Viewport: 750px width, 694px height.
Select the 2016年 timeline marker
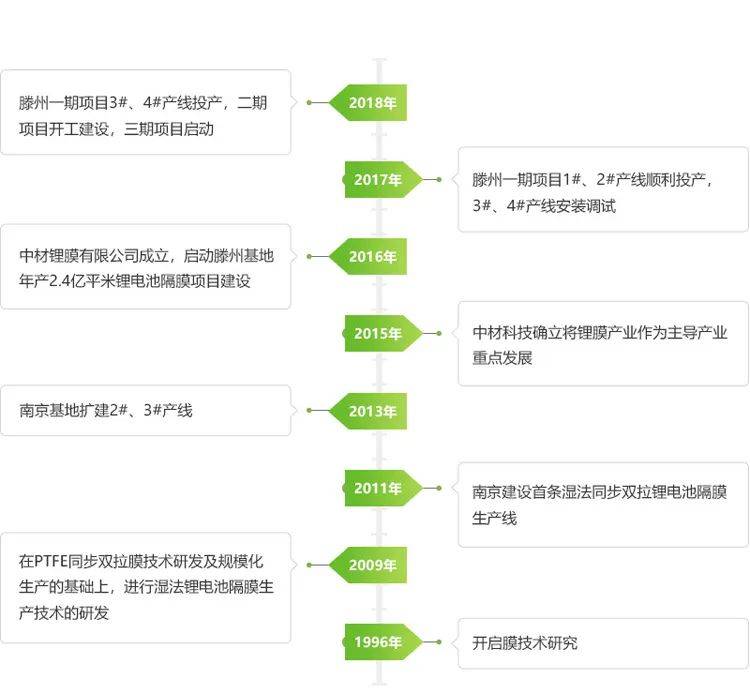tap(368, 257)
